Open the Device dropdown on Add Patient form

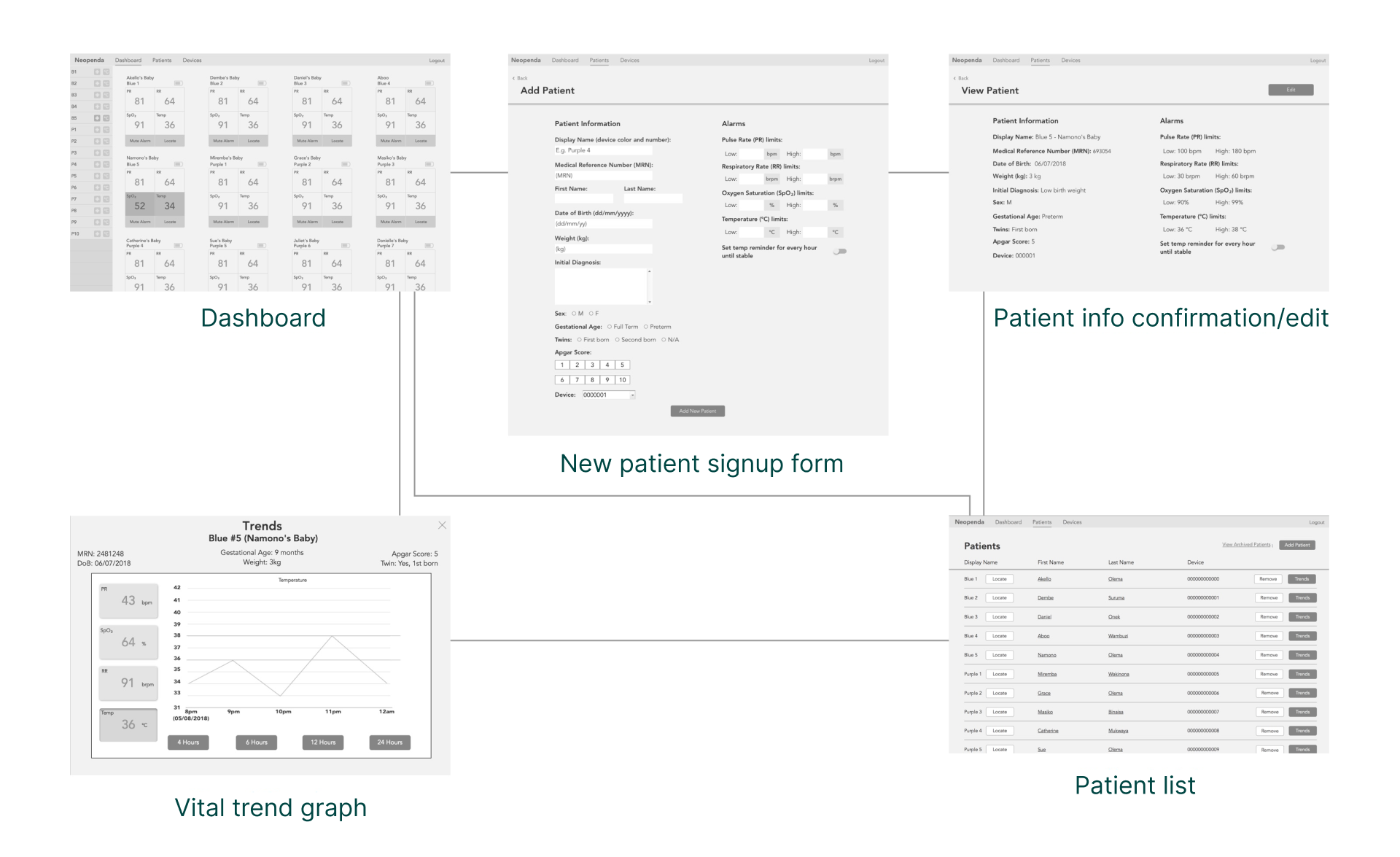point(632,395)
